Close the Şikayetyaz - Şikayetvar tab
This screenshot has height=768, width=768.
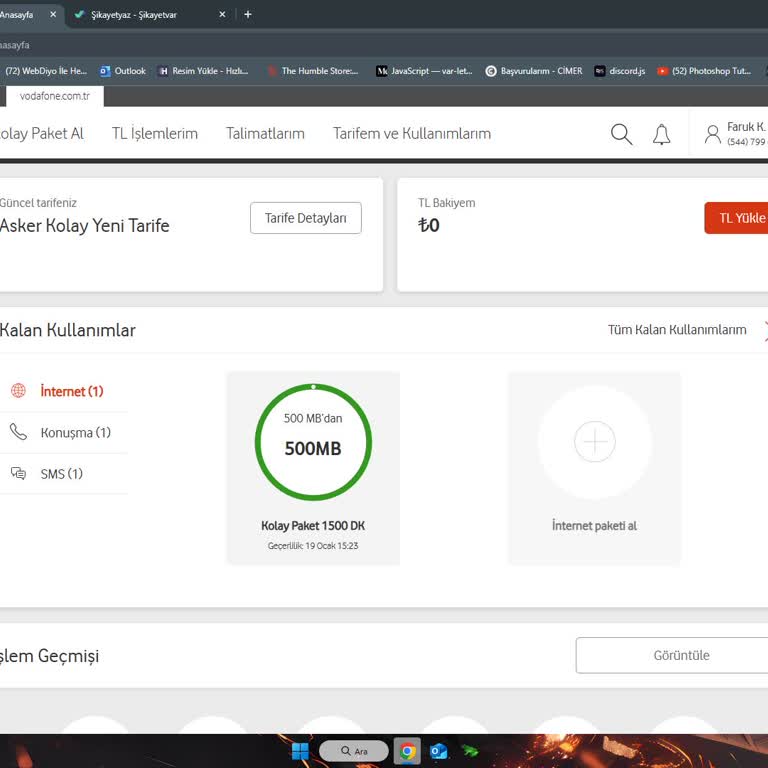click(222, 14)
